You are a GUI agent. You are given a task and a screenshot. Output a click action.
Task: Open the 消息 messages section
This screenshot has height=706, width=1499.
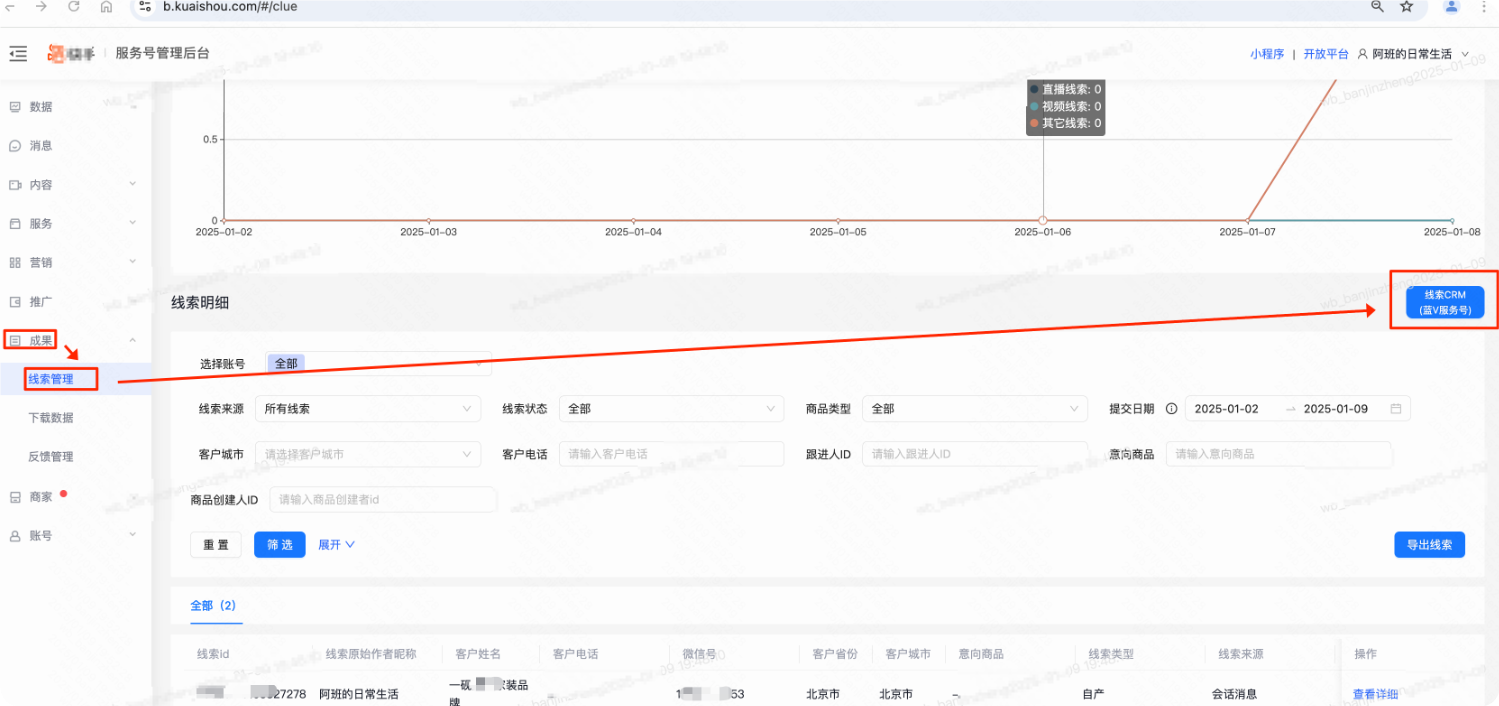pyautogui.click(x=41, y=146)
